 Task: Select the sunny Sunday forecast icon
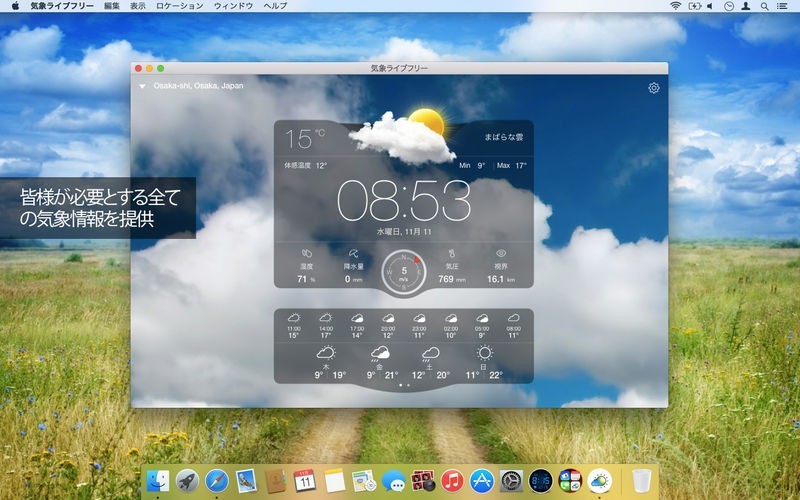click(x=484, y=353)
